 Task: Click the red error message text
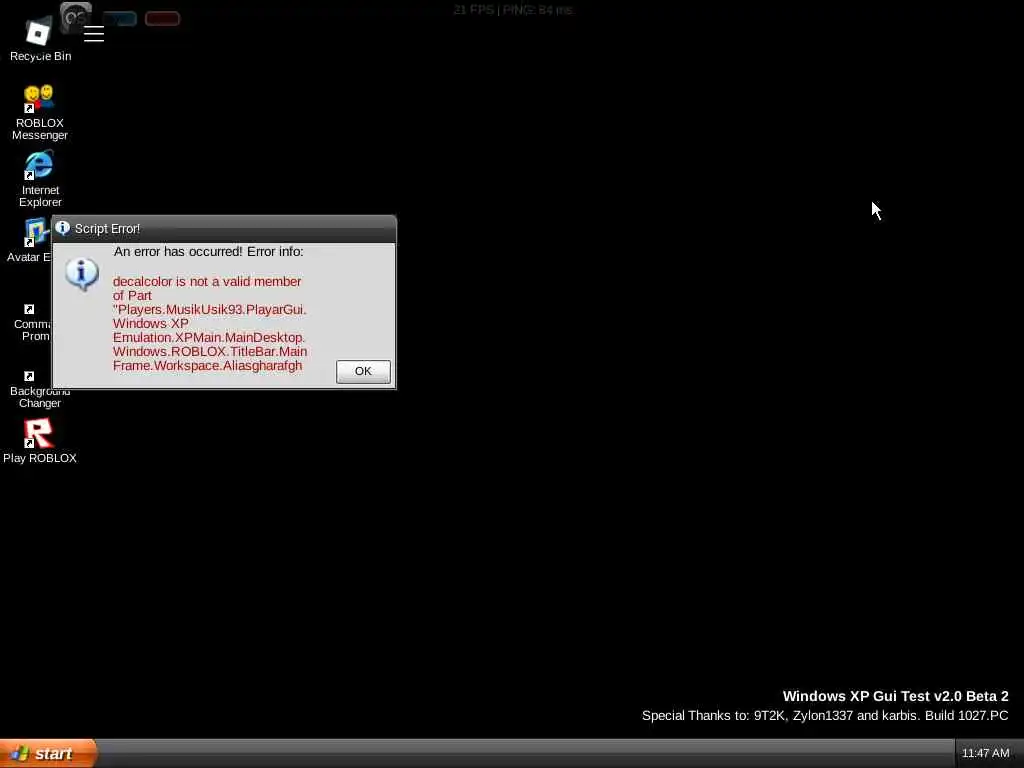[210, 323]
